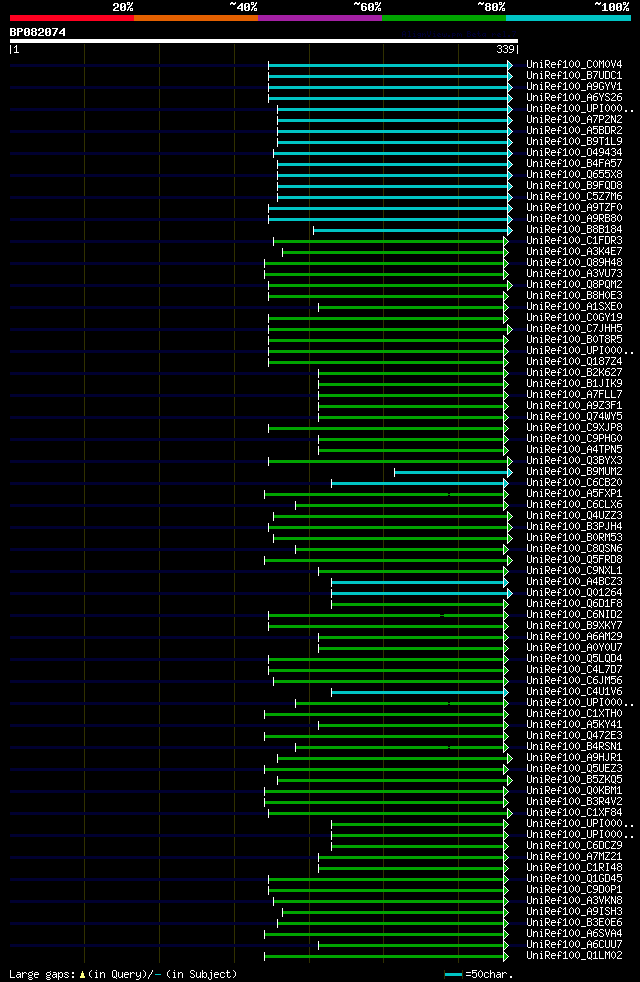Click the 339 end position label

point(505,49)
